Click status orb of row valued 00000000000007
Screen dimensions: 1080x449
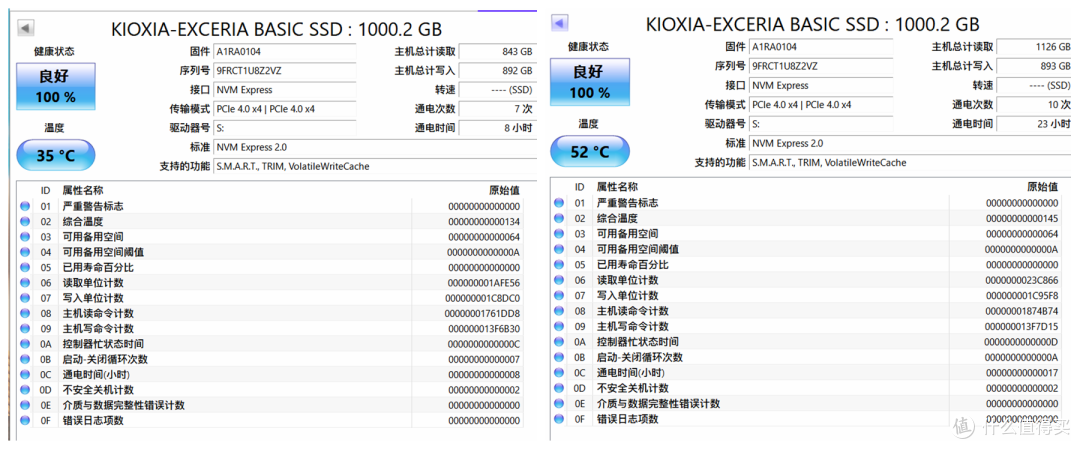(x=25, y=359)
